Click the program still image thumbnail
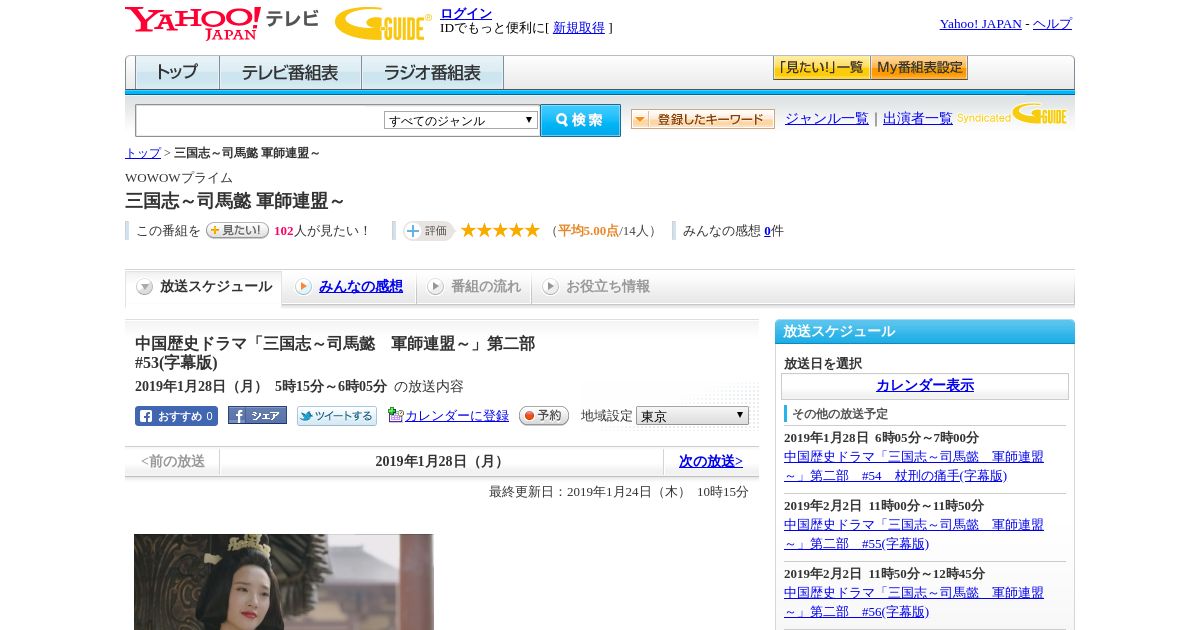Viewport: 1200px width, 630px height. [x=284, y=582]
